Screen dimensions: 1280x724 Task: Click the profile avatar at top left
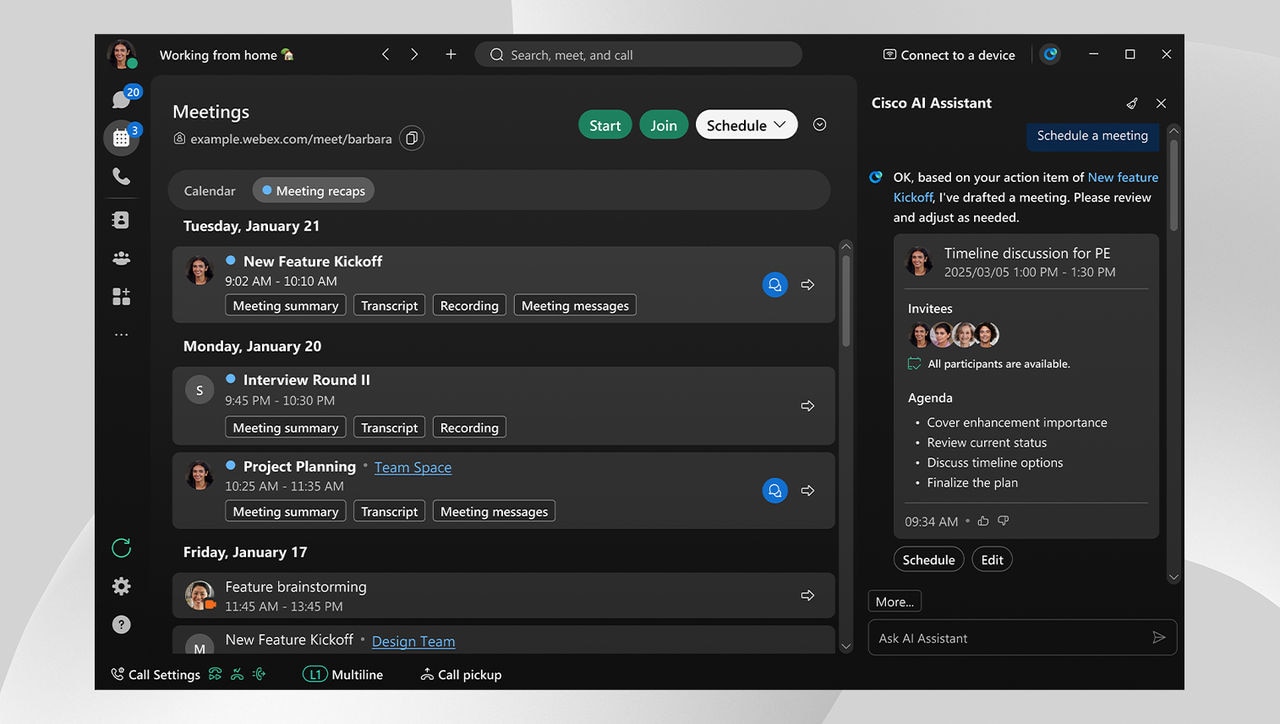(x=121, y=54)
